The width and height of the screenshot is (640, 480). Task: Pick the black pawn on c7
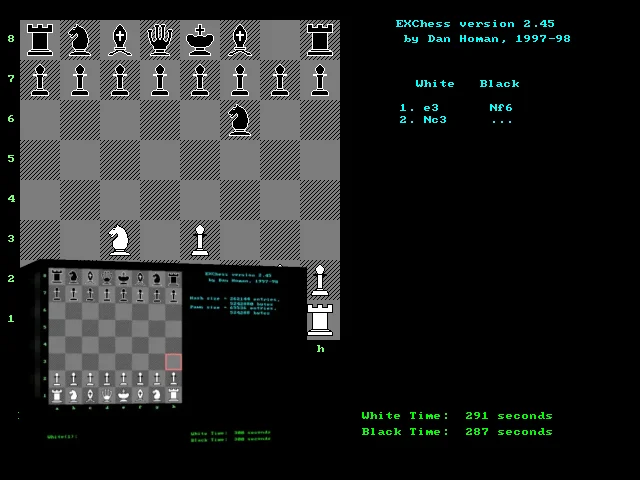pyautogui.click(x=120, y=80)
